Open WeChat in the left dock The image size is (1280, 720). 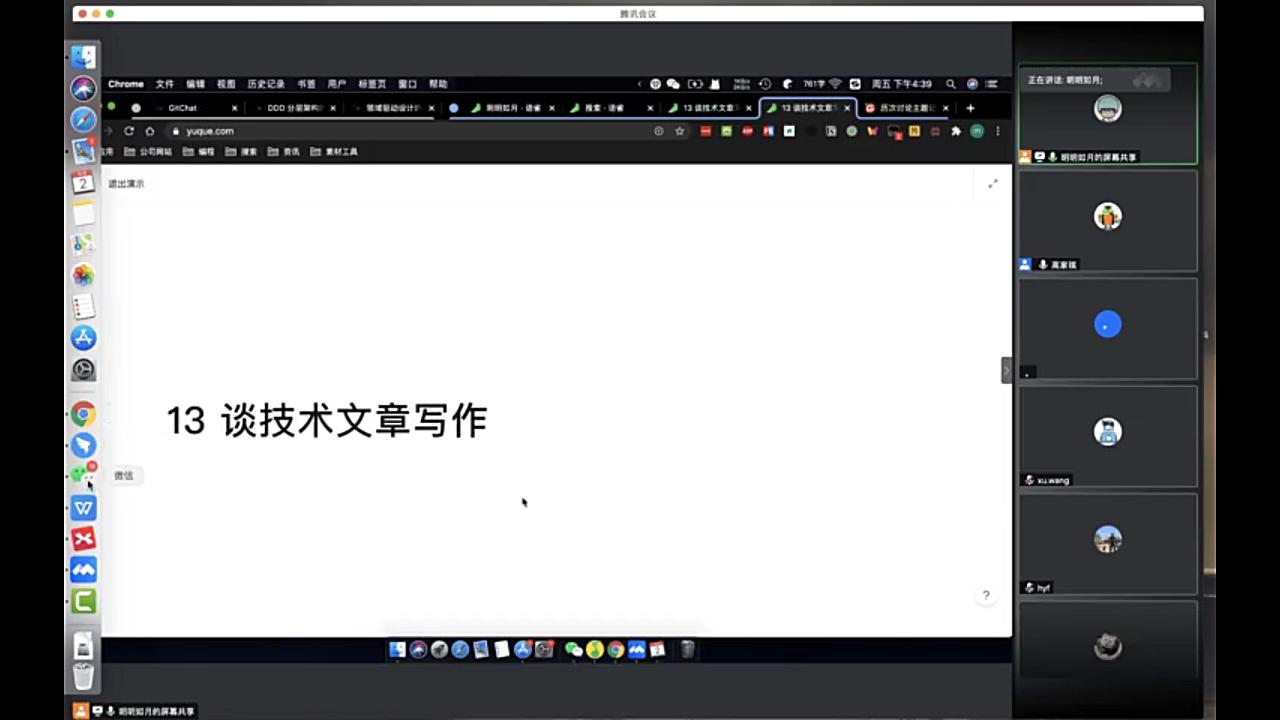click(84, 475)
